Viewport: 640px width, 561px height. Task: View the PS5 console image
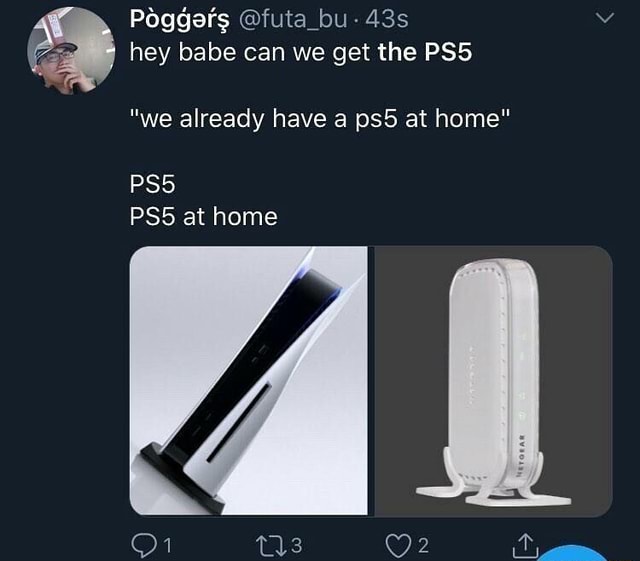click(249, 381)
